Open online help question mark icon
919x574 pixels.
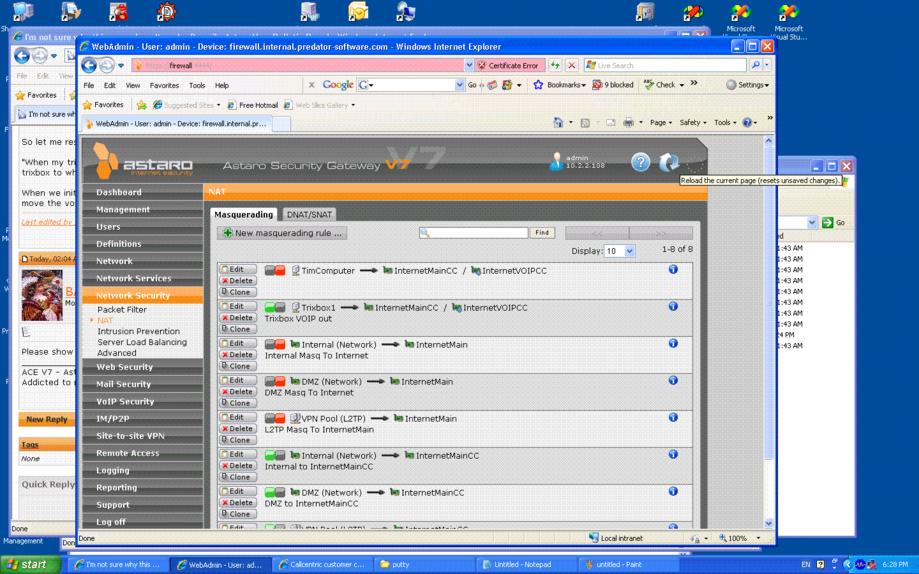click(x=640, y=161)
